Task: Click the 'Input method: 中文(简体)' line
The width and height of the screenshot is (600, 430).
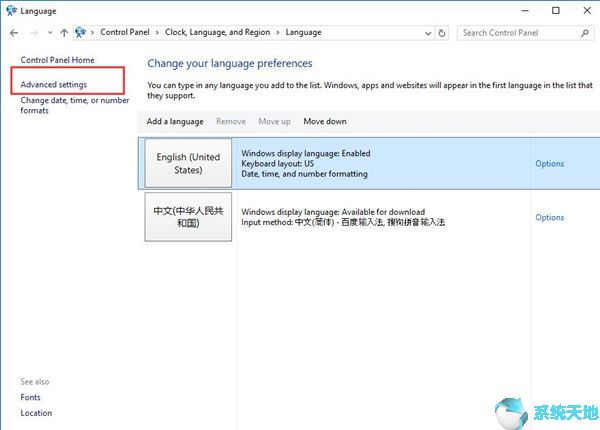Action: point(343,222)
